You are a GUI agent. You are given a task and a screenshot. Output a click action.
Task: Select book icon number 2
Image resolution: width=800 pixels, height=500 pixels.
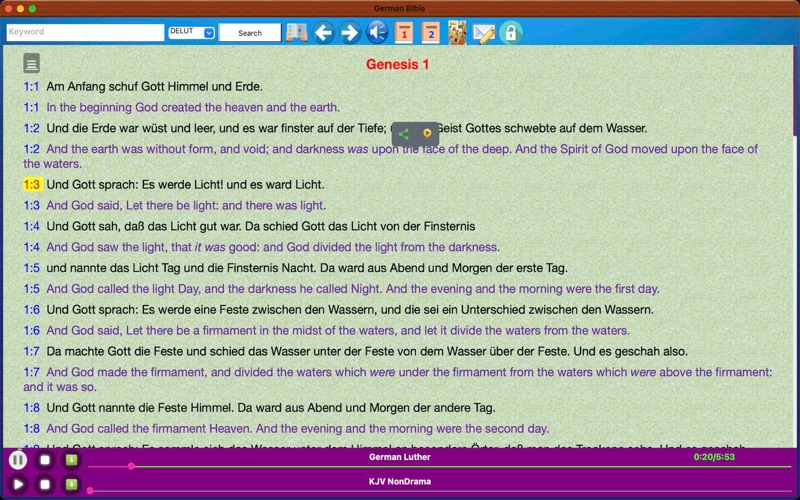pyautogui.click(x=431, y=33)
